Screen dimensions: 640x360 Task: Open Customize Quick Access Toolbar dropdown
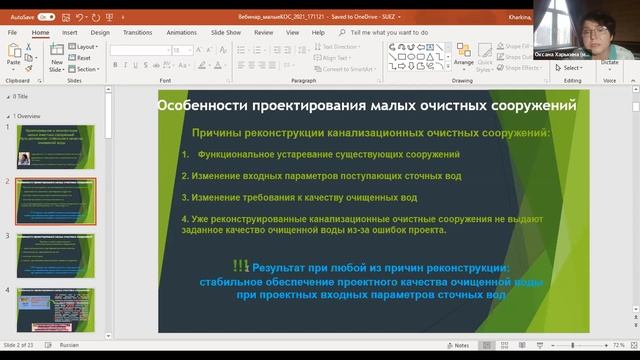tap(123, 17)
